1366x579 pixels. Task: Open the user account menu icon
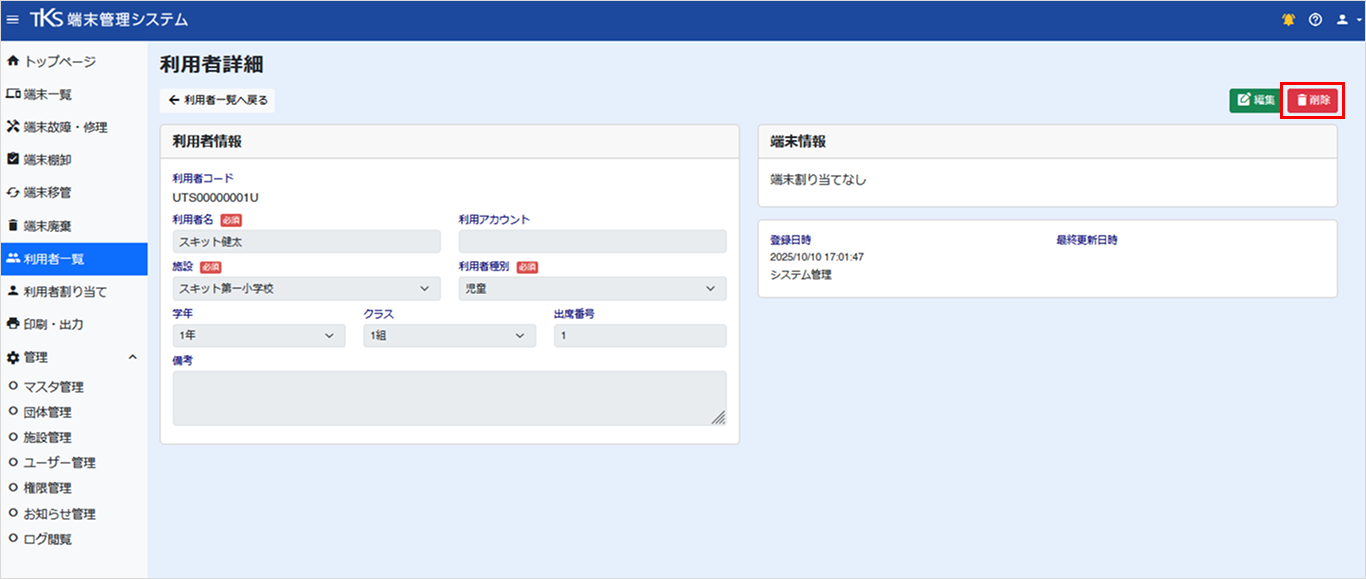[x=1347, y=20]
